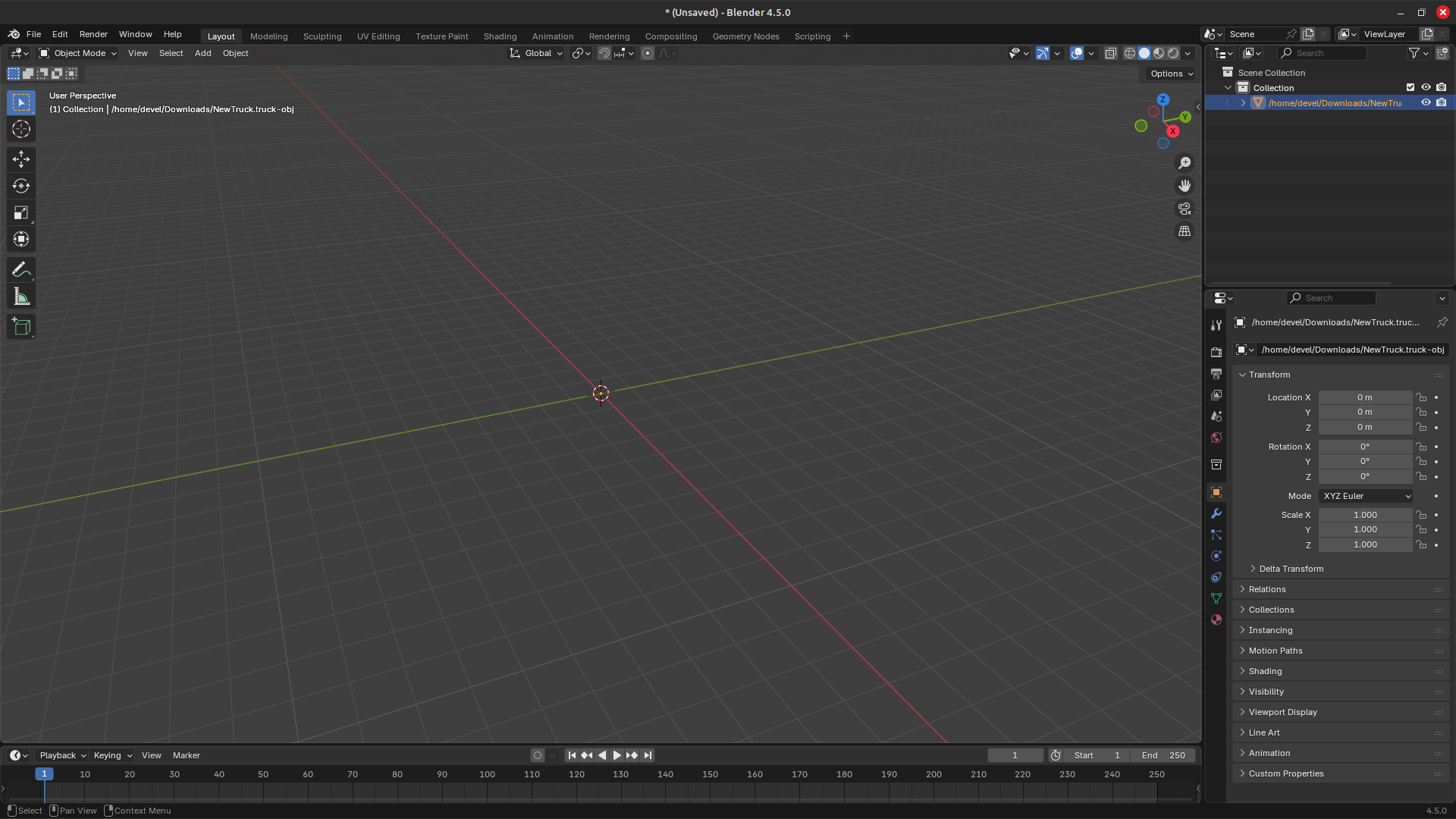This screenshot has width=1456, height=819.
Task: Select the Add Cube tool
Action: pyautogui.click(x=21, y=327)
